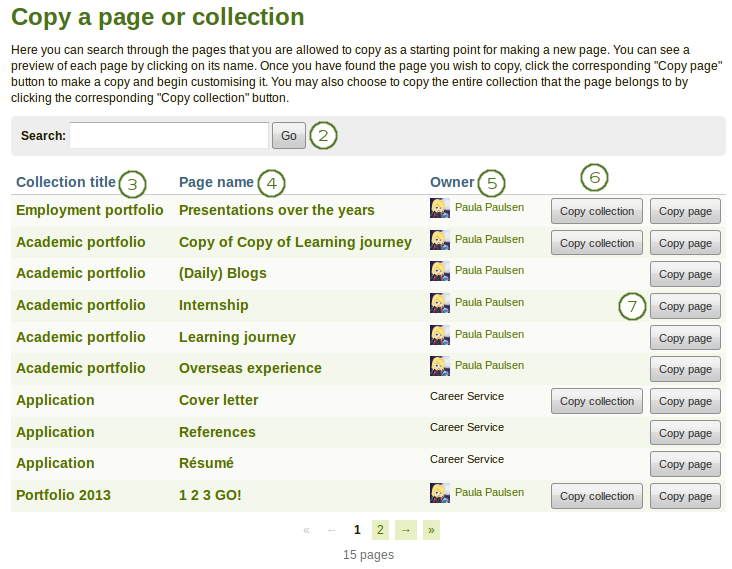Copy collection for Employment portfolio
The height and width of the screenshot is (569, 732).
click(x=596, y=211)
